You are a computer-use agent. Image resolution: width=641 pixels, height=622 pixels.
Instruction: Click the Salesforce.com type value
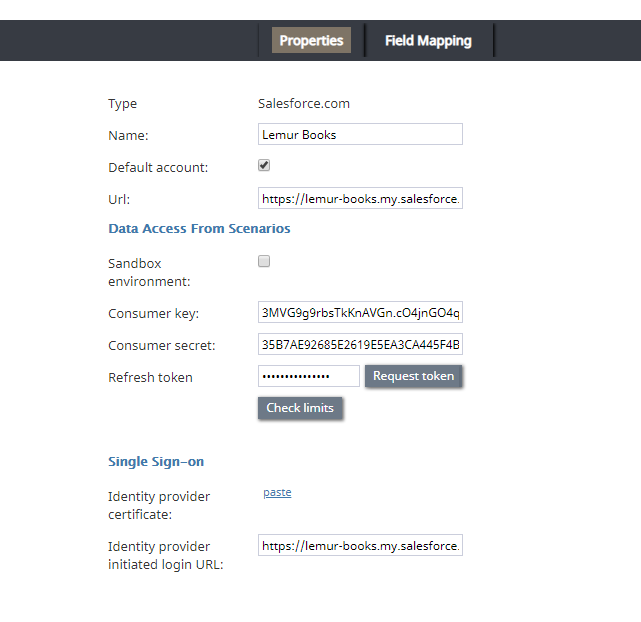pos(304,103)
